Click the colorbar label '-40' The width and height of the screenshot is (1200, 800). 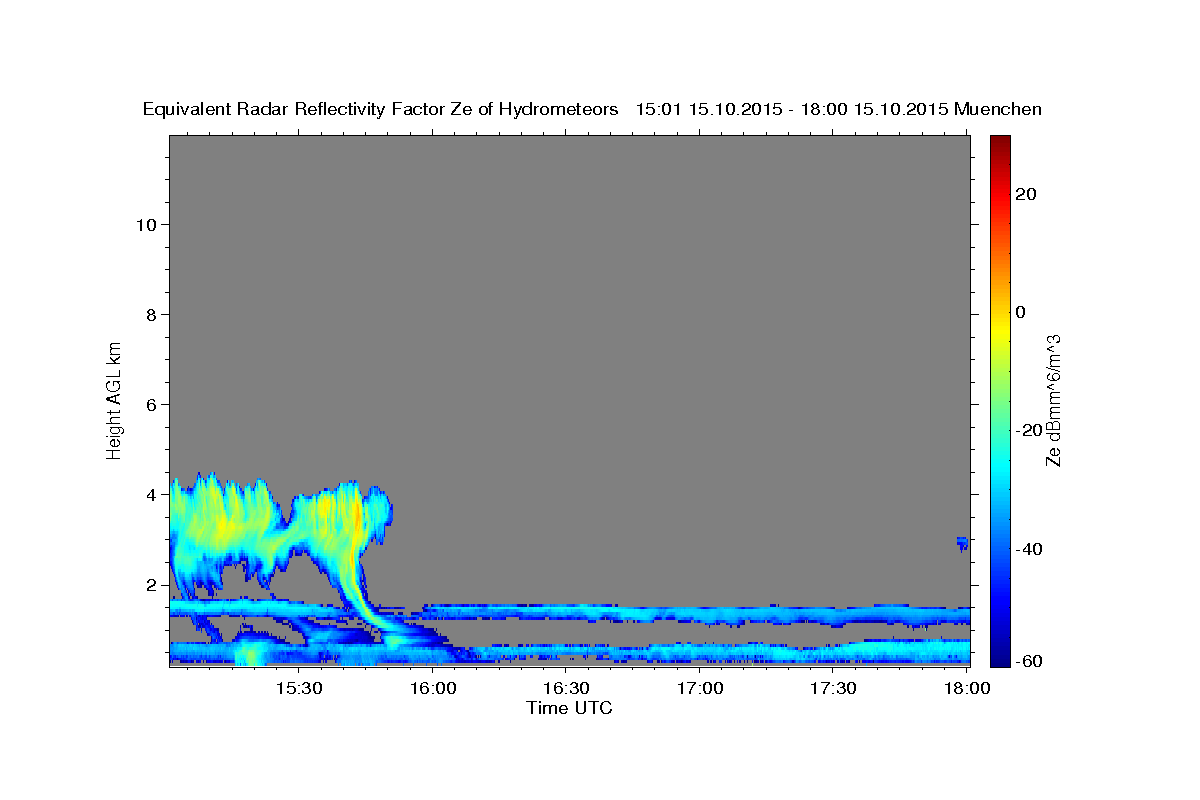click(x=1029, y=549)
